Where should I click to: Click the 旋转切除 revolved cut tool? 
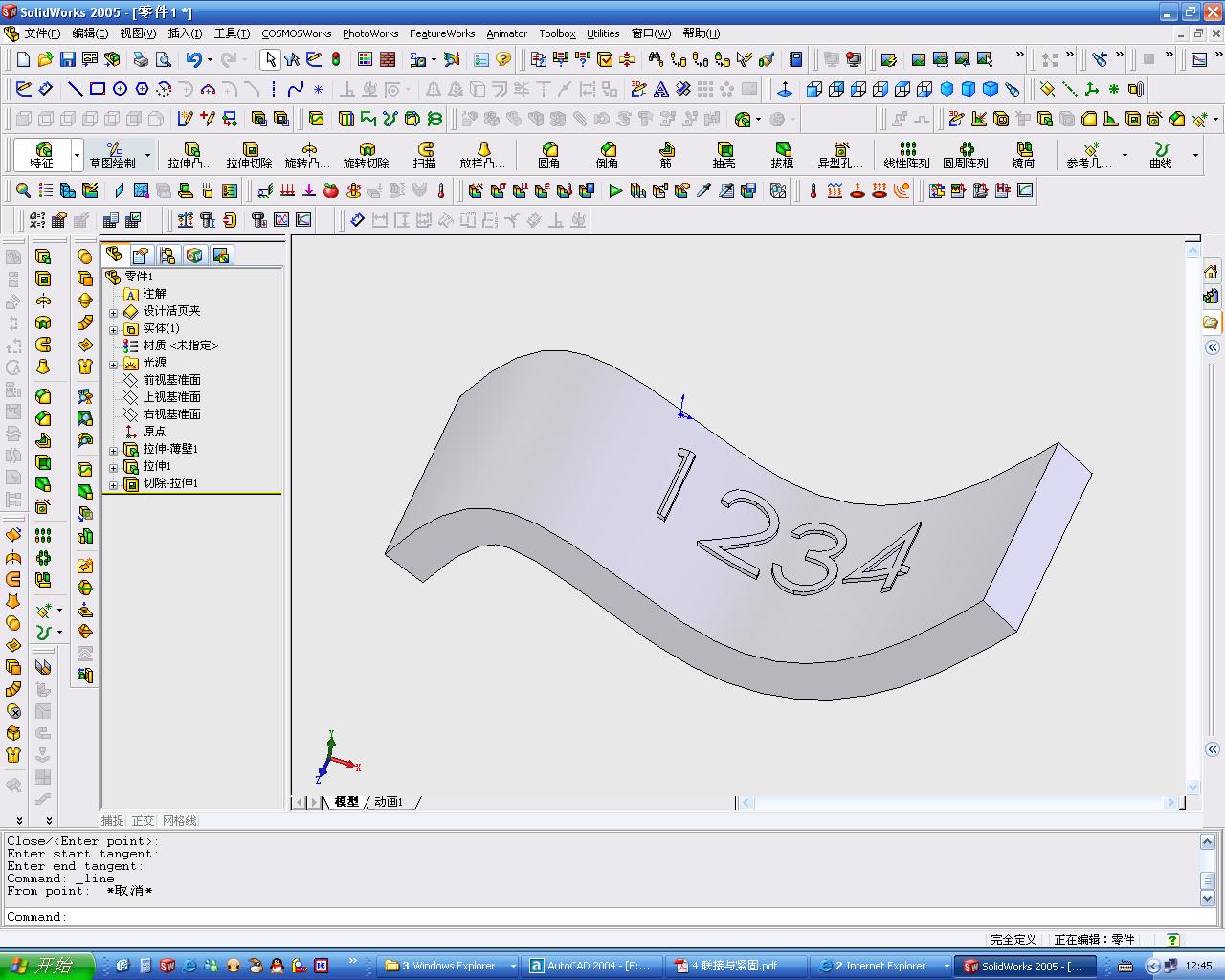pos(366,155)
